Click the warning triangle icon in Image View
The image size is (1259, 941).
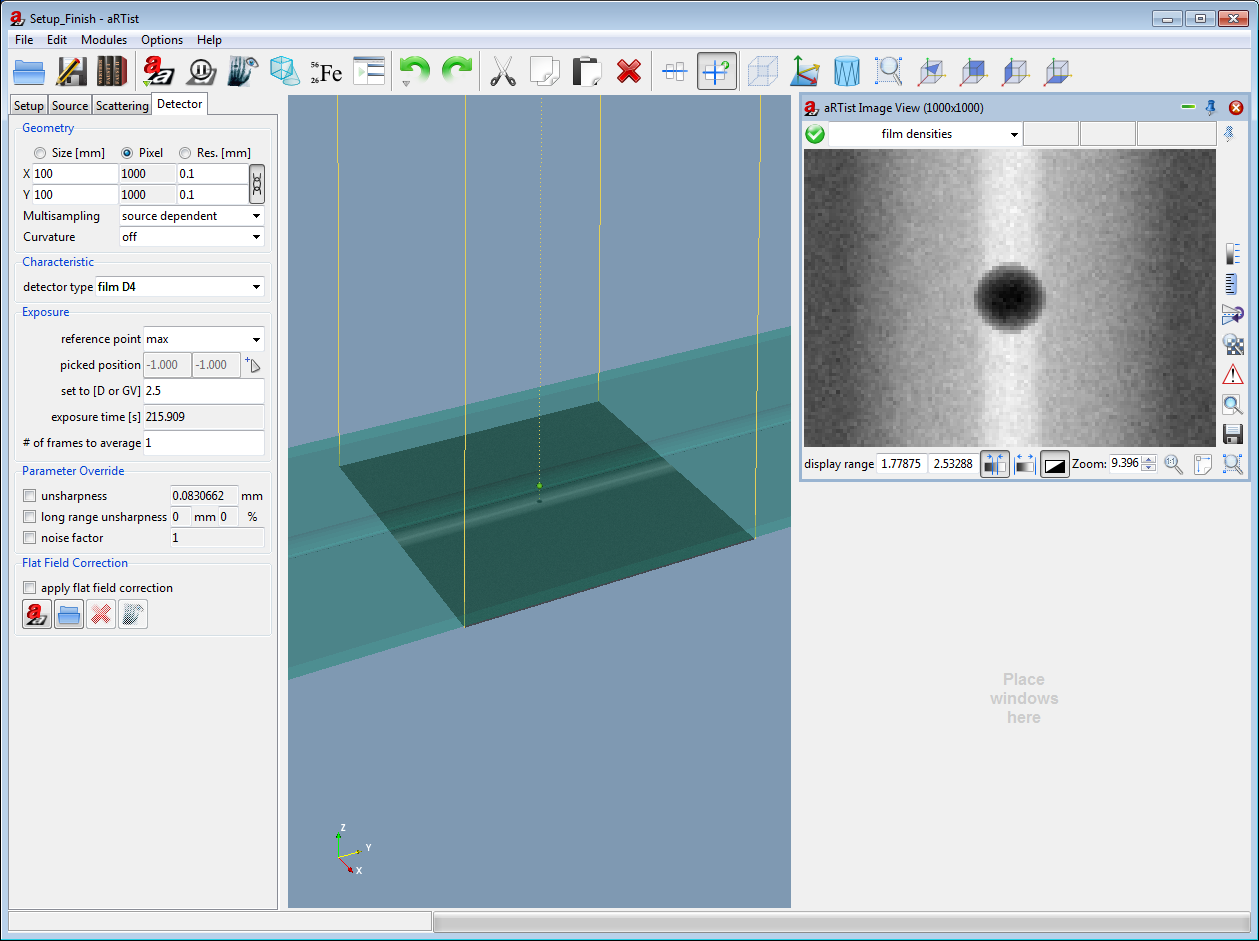1232,374
